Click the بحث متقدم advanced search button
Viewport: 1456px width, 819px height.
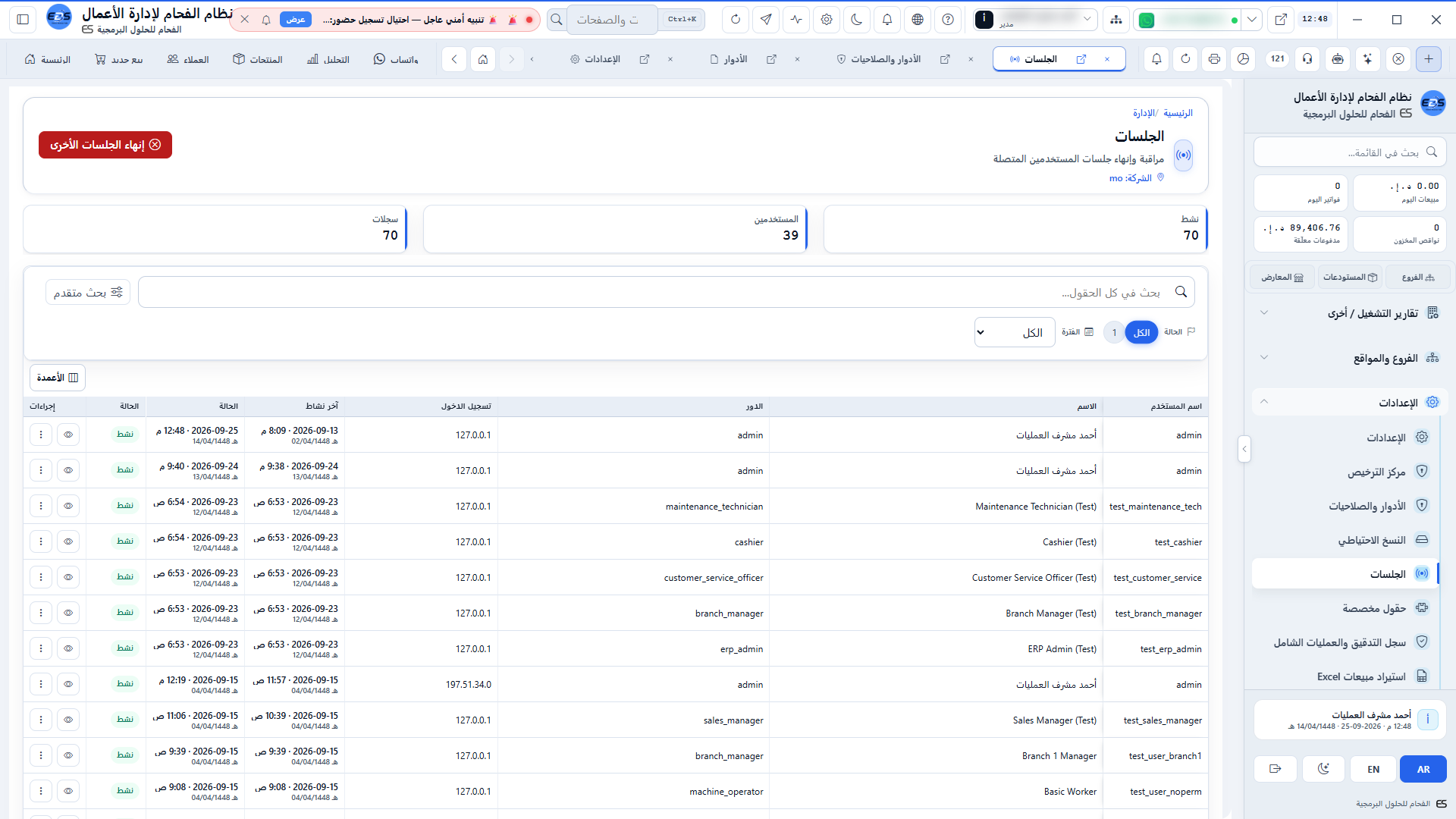[x=88, y=292]
